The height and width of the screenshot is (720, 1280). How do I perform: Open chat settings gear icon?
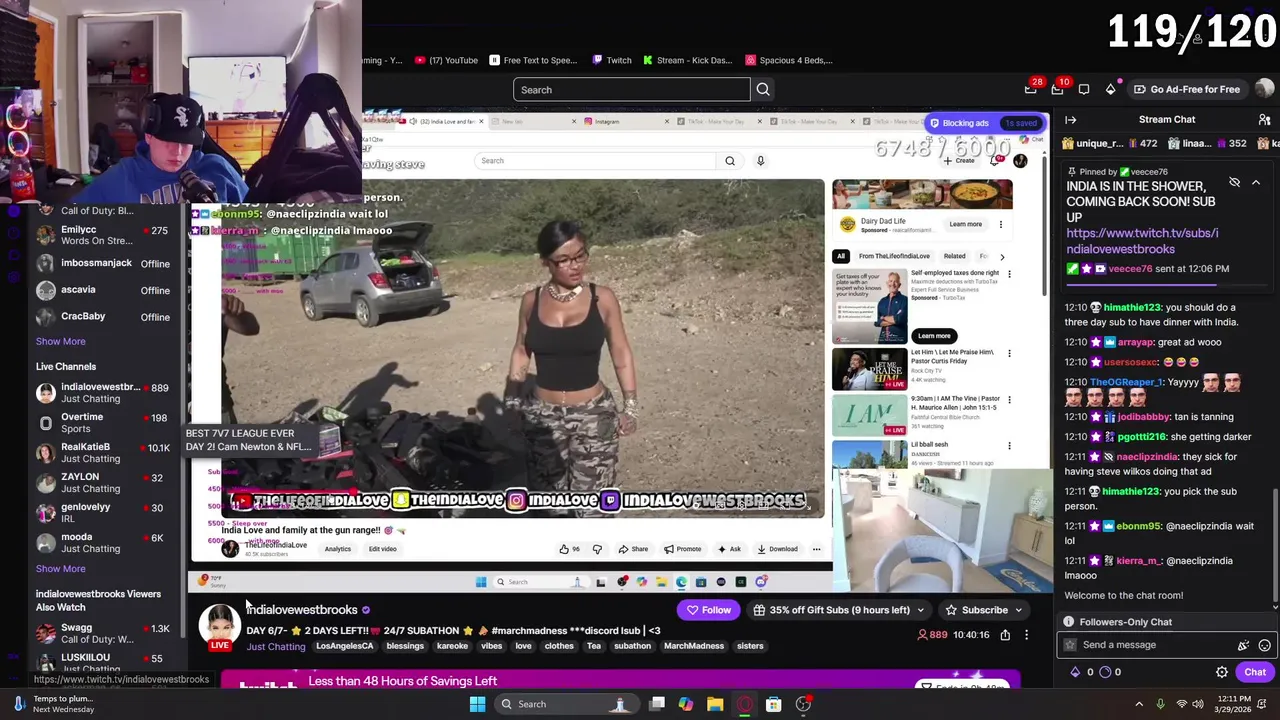(1221, 672)
